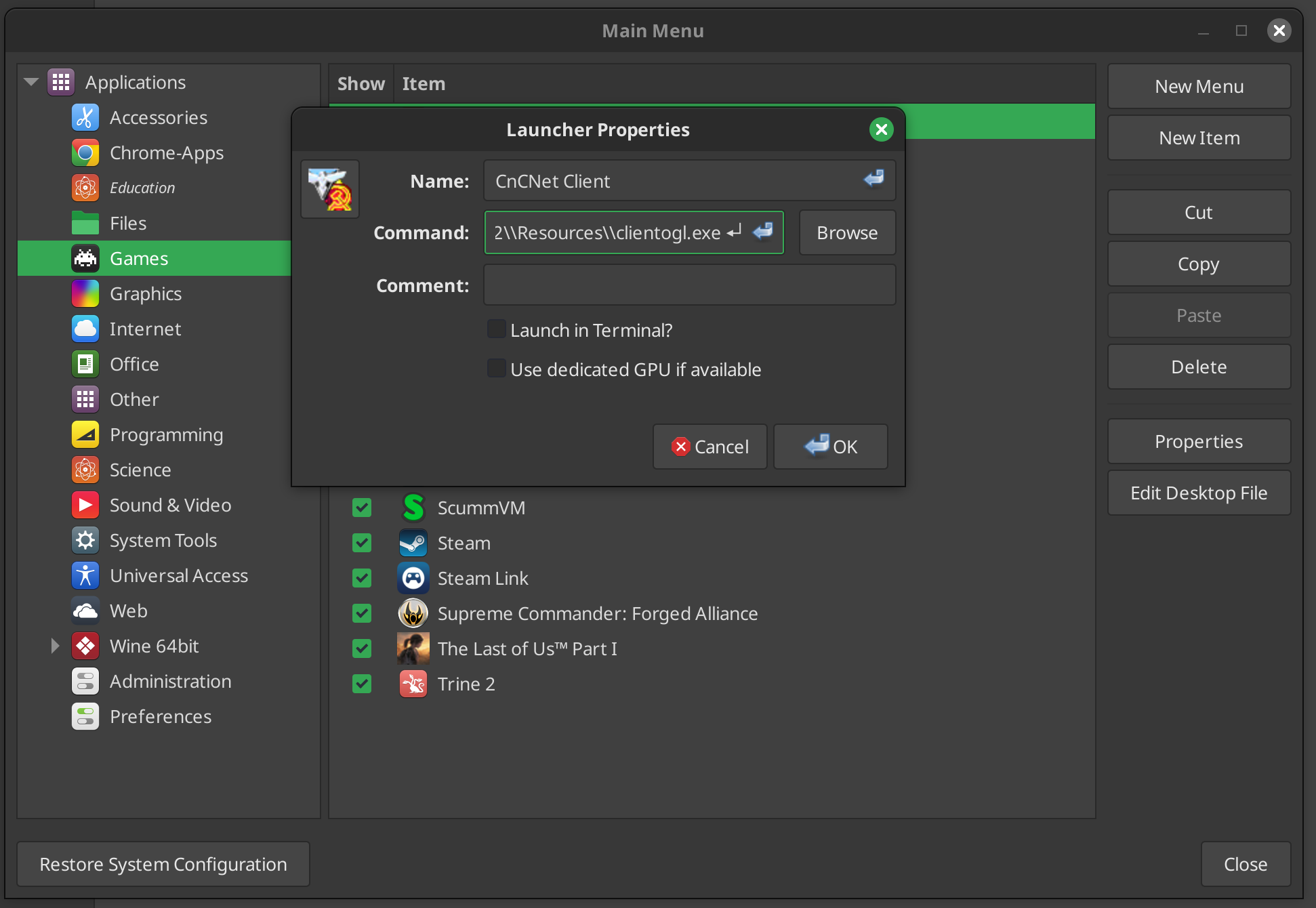Confirm with the OK button
This screenshot has height=908, width=1316.
(x=831, y=447)
